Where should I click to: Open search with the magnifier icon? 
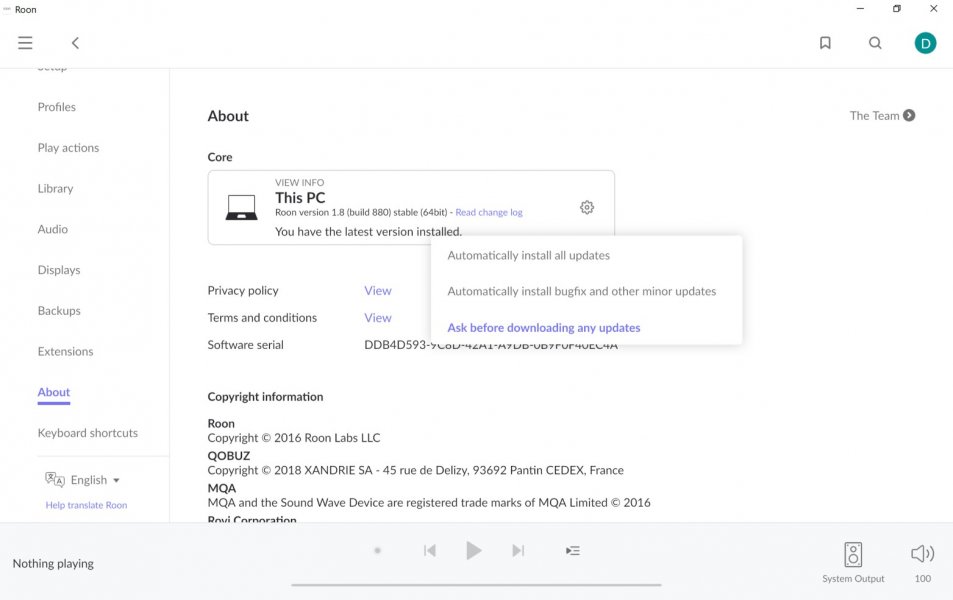click(875, 43)
